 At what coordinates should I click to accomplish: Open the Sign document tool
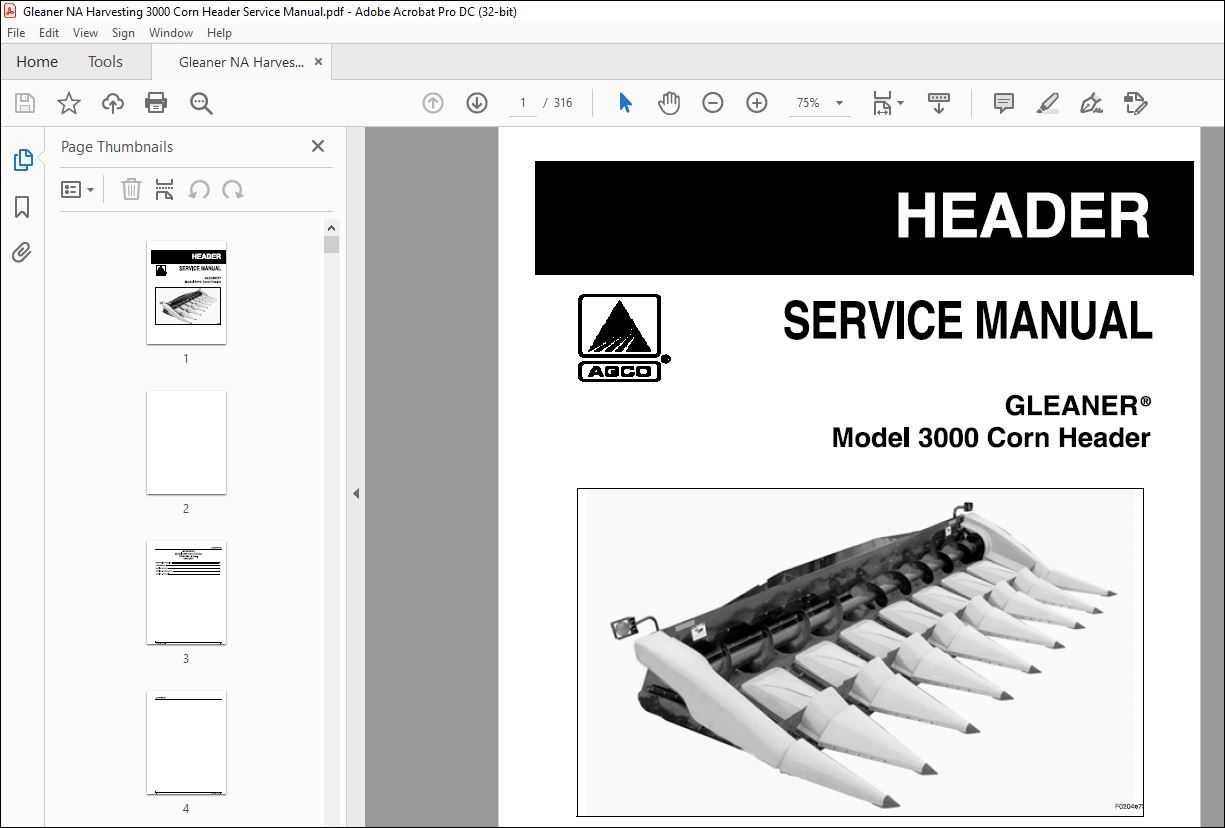[x=1091, y=103]
